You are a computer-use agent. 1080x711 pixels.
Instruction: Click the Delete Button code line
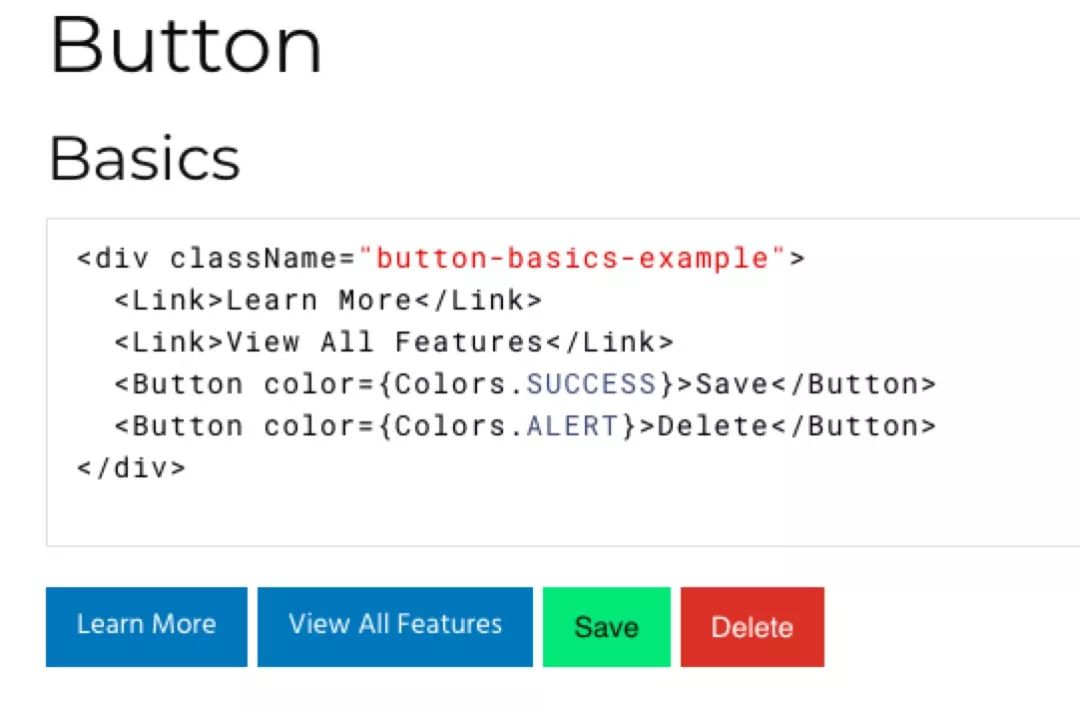[525, 426]
